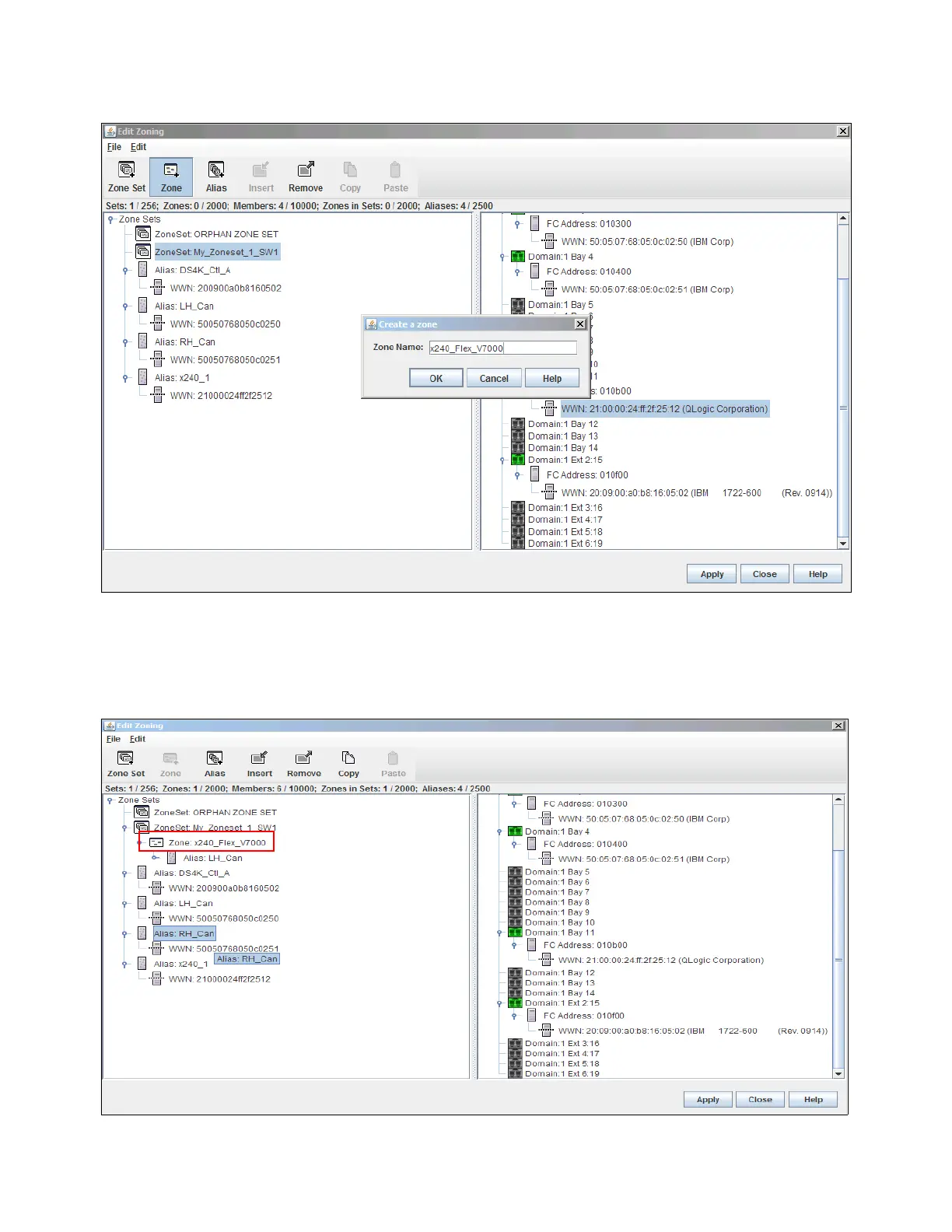
Task: Select WWN 50:05:07:68:05:0c:02:51 in lower window
Action: (x=644, y=859)
